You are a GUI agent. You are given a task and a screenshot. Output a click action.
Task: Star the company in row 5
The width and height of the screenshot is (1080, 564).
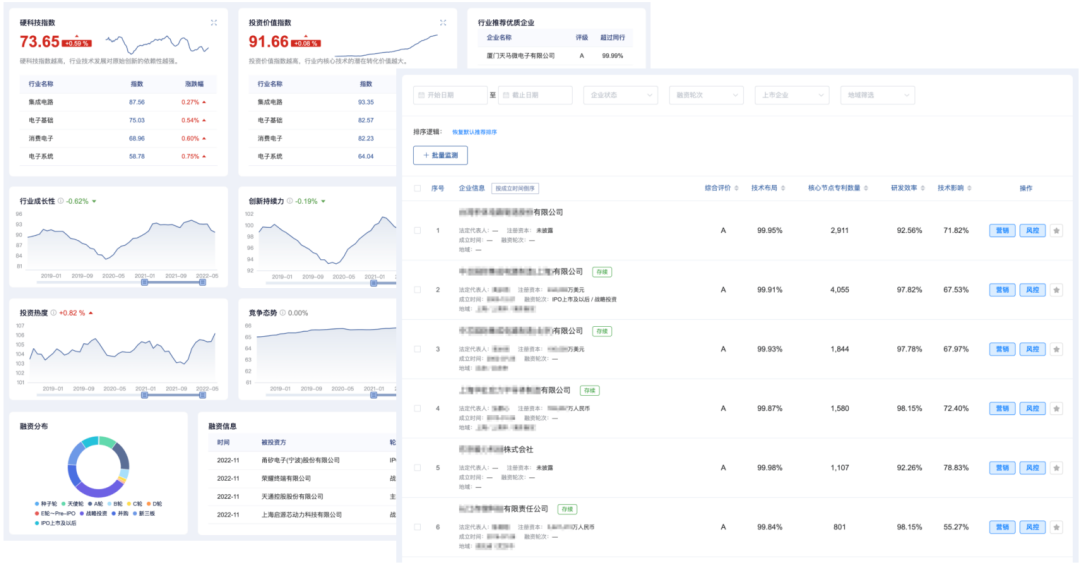point(1056,467)
